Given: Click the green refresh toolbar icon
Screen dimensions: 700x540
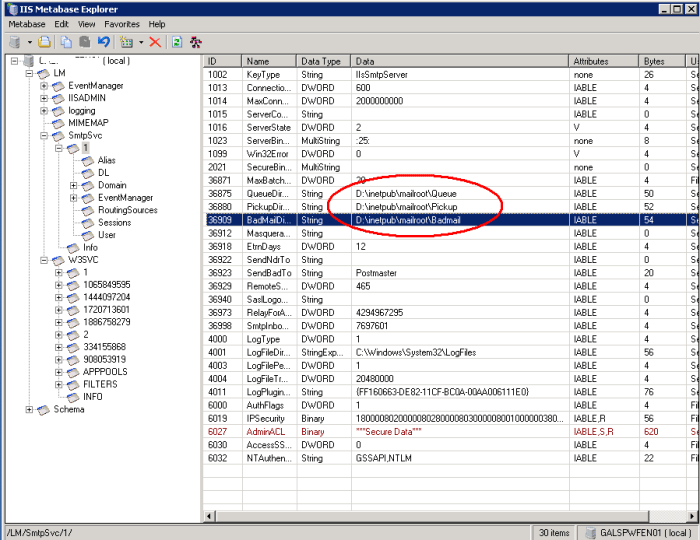Looking at the screenshot, I should pos(177,43).
